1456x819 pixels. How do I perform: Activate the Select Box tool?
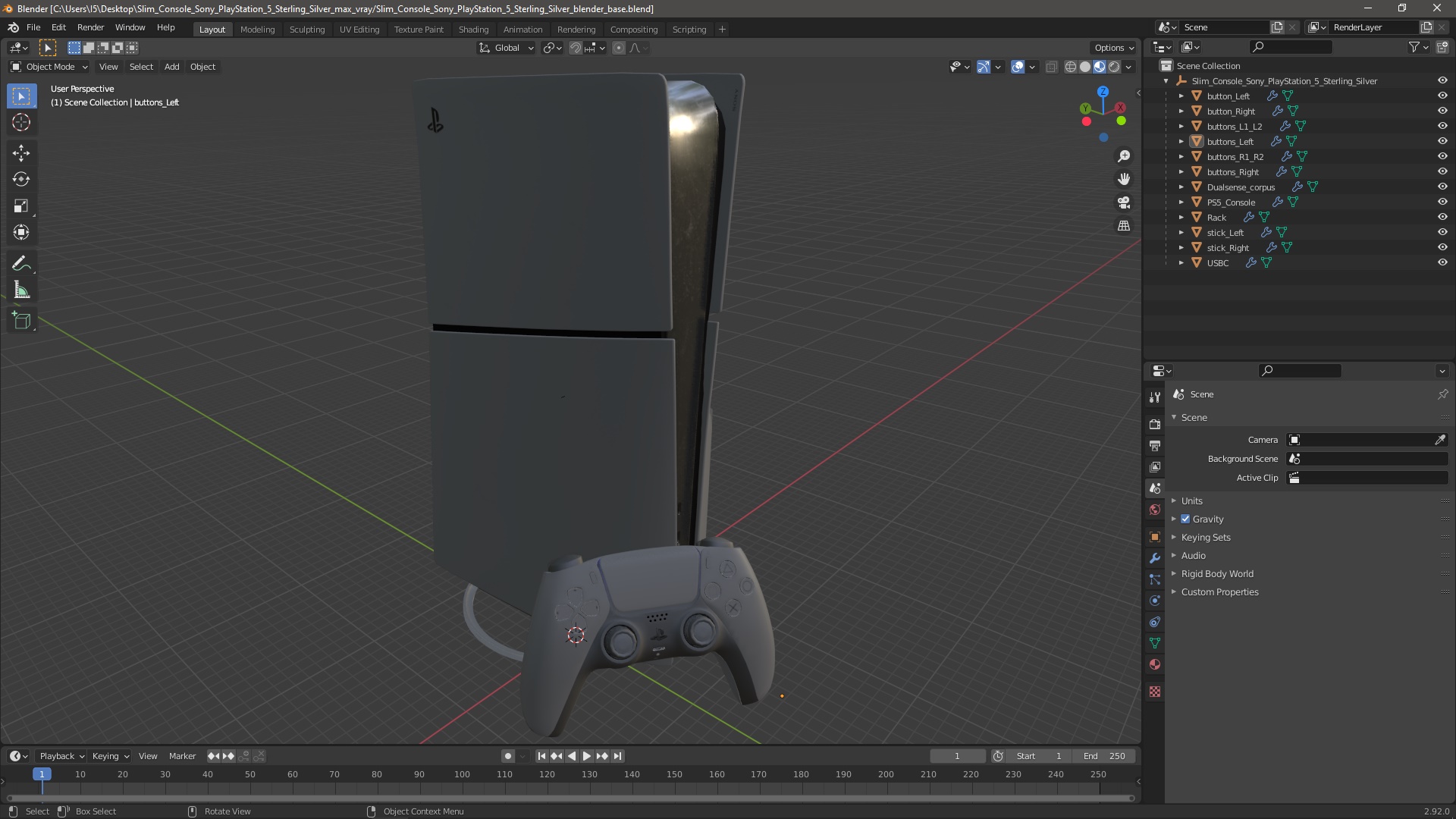click(21, 96)
